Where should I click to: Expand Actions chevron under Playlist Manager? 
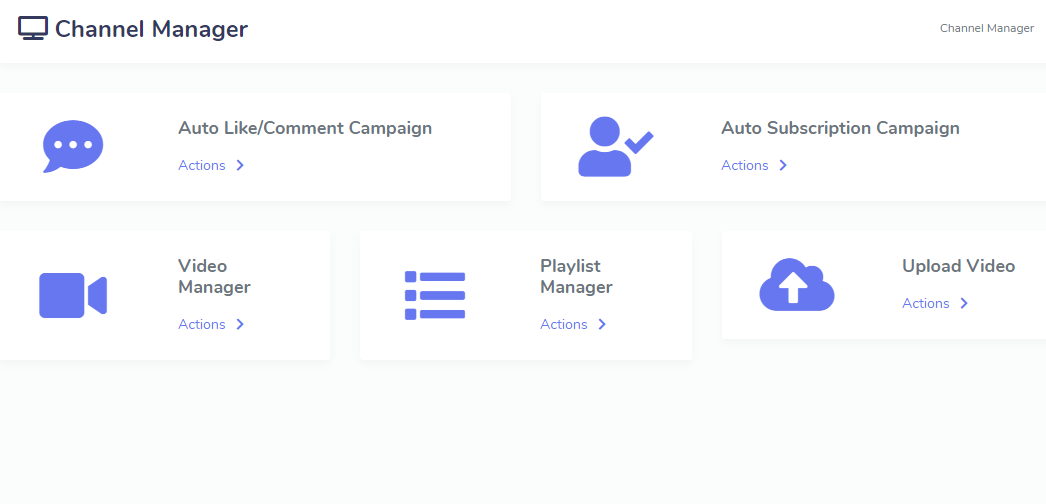pyautogui.click(x=602, y=324)
